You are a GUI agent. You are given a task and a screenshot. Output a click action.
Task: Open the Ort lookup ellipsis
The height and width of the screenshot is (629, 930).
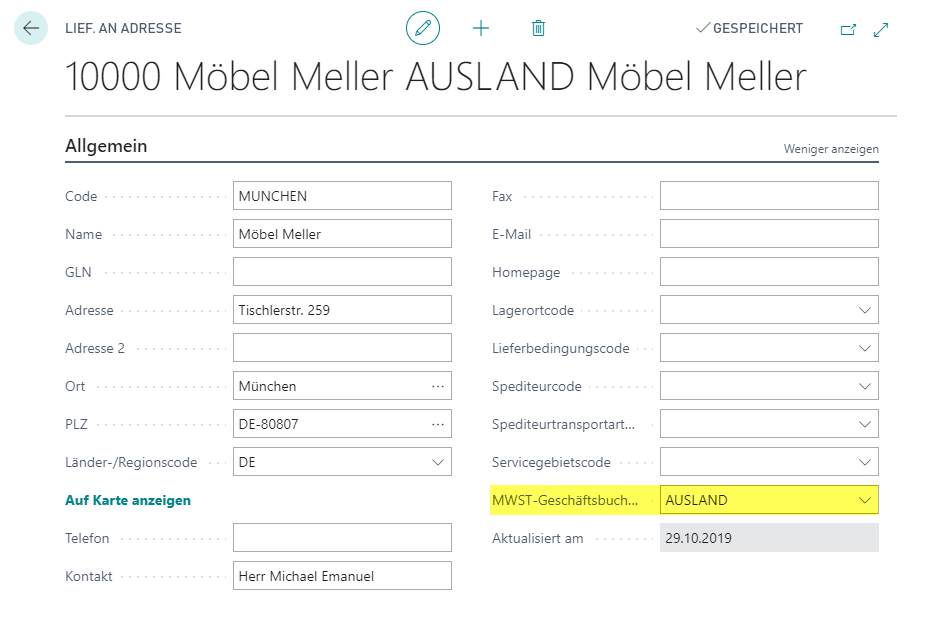point(438,387)
